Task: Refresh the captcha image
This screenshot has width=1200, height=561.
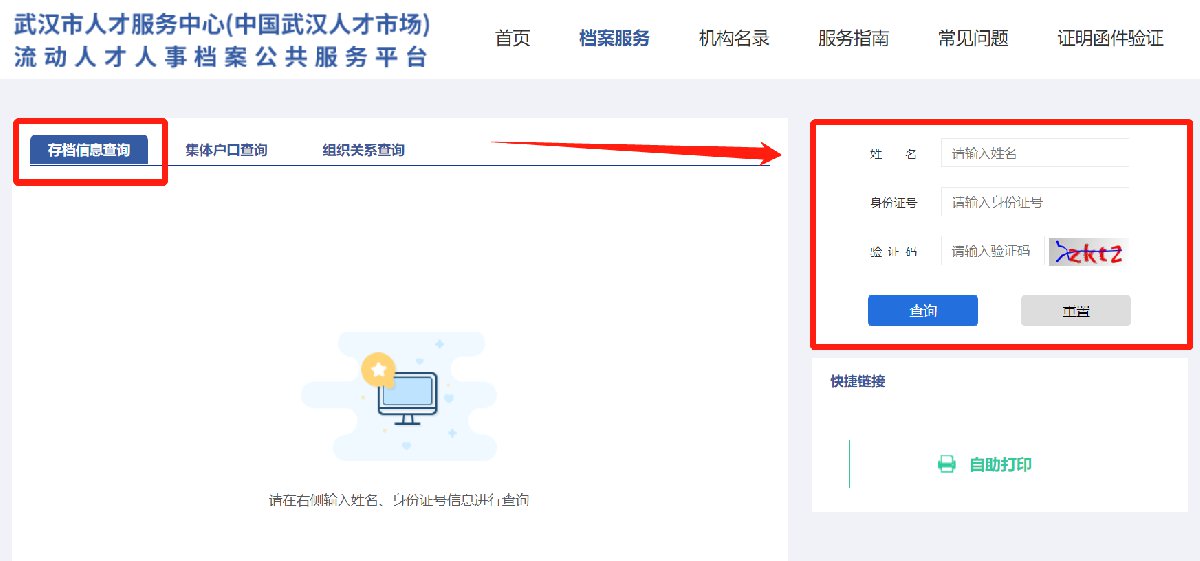Action: click(x=1087, y=251)
